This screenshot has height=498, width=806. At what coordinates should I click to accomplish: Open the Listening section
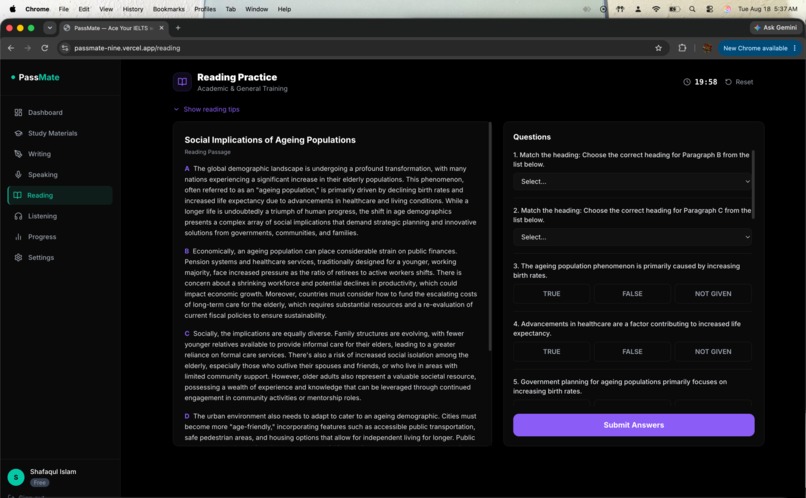click(60, 216)
